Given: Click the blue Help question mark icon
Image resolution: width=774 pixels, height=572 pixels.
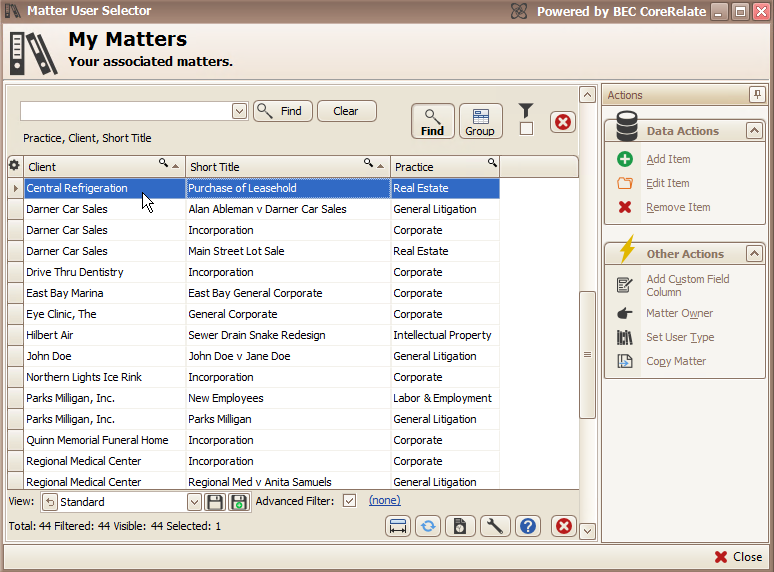Looking at the screenshot, I should coord(528,526).
